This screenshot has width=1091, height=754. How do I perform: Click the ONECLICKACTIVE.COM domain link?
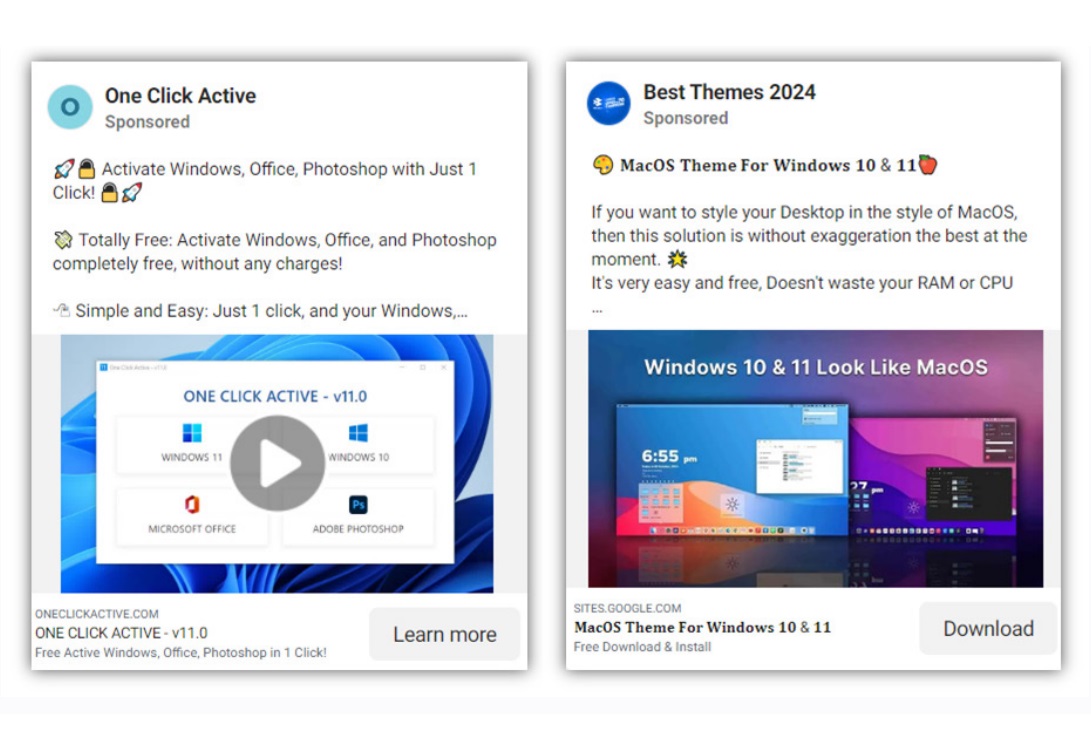pyautogui.click(x=97, y=614)
